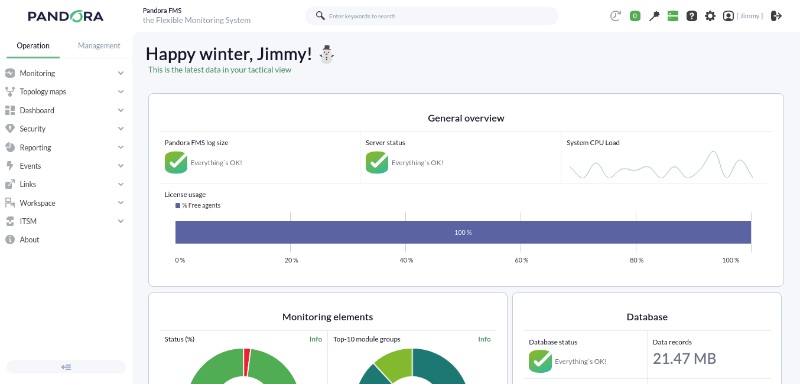This screenshot has height=384, width=800.
Task: Click the Info link next to Top-10 module groups
Action: pos(485,339)
